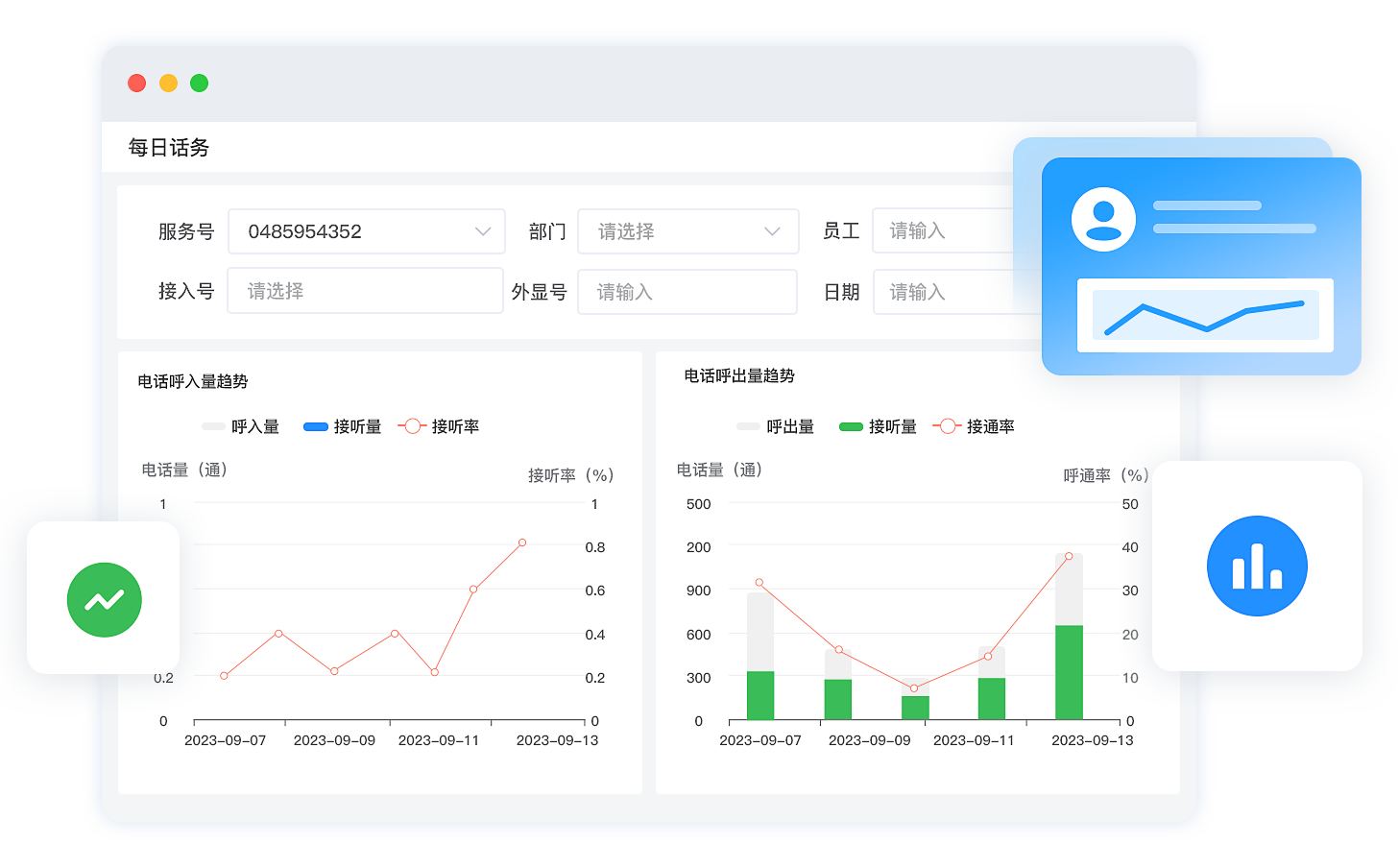The height and width of the screenshot is (868, 1398).
Task: Toggle the 呼入量 legend item
Action: [241, 426]
